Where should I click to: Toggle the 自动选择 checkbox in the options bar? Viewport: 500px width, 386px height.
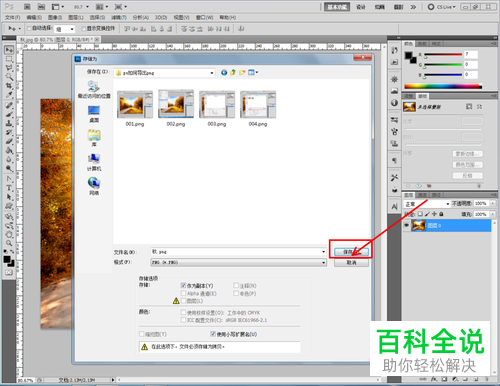[29, 28]
